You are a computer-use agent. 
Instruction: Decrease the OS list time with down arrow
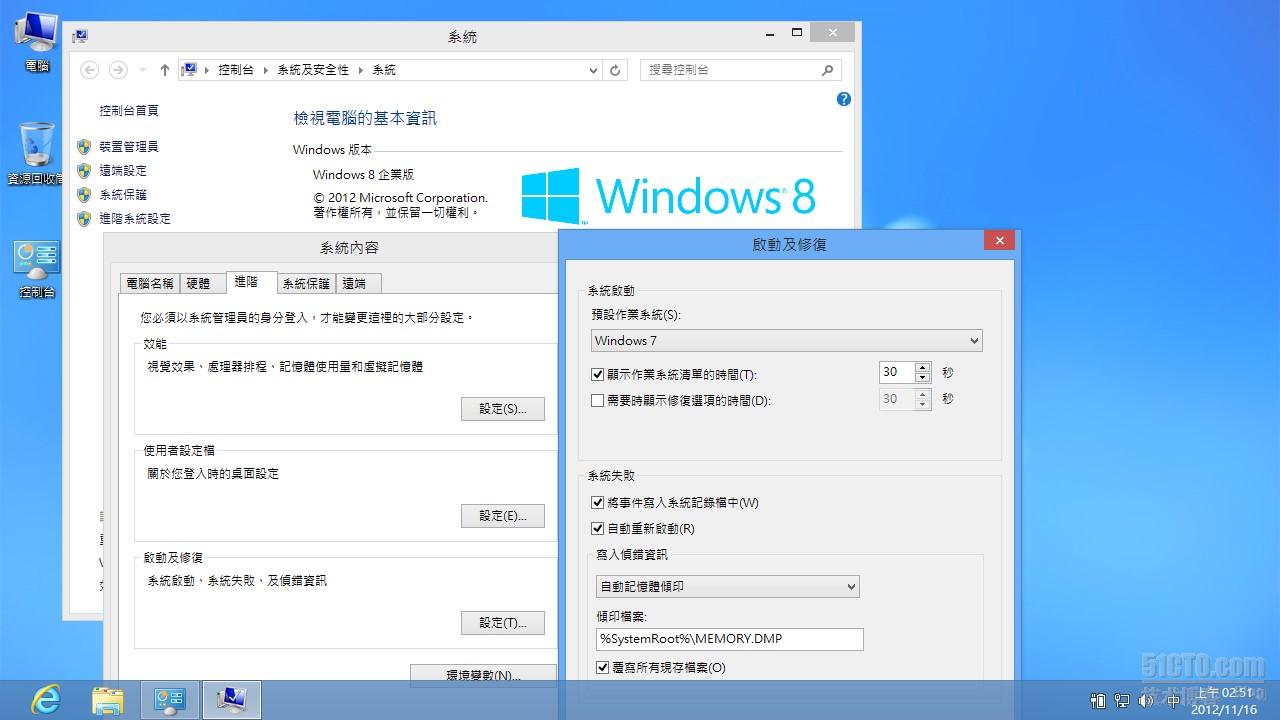point(922,378)
